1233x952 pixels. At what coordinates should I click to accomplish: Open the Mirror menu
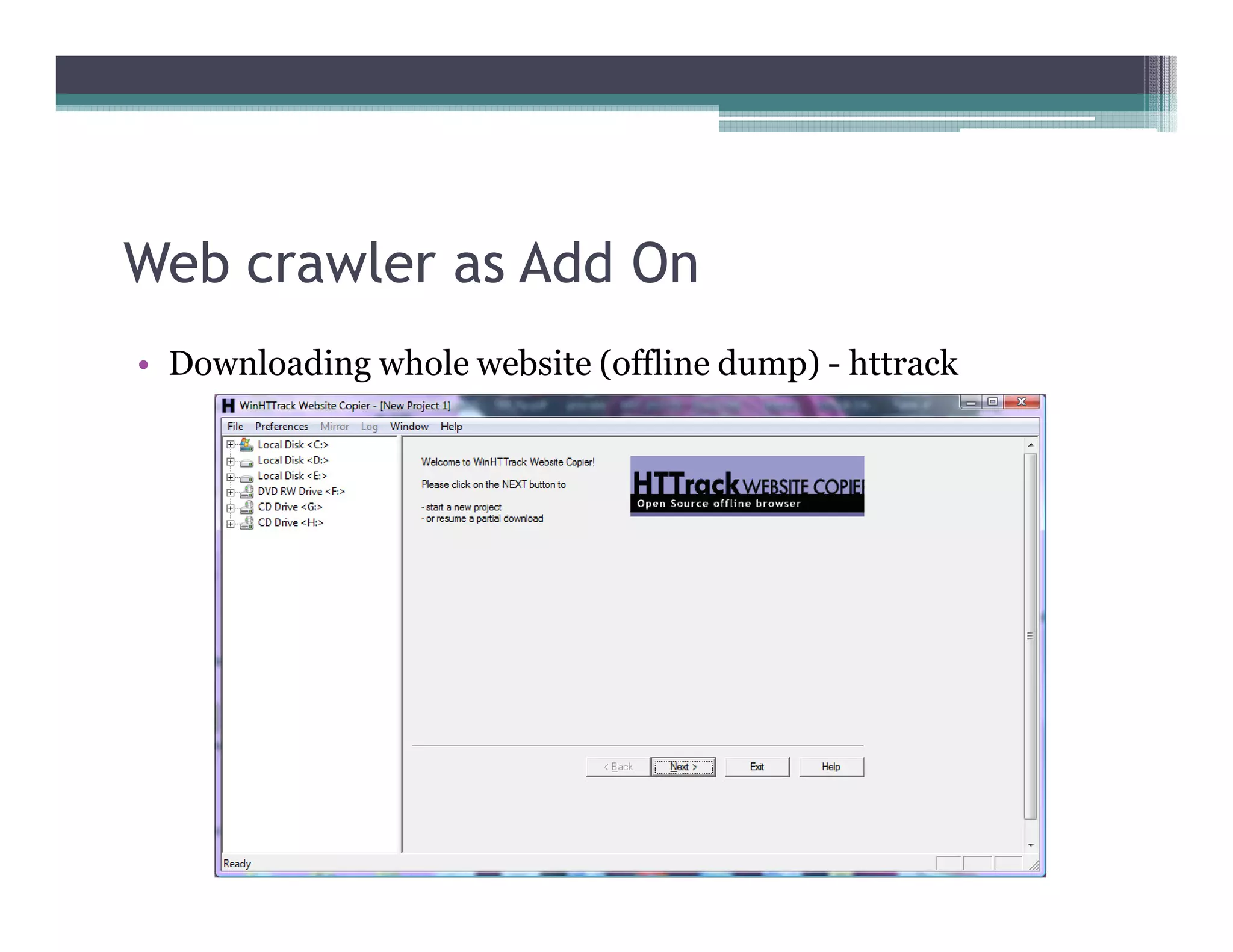[335, 427]
